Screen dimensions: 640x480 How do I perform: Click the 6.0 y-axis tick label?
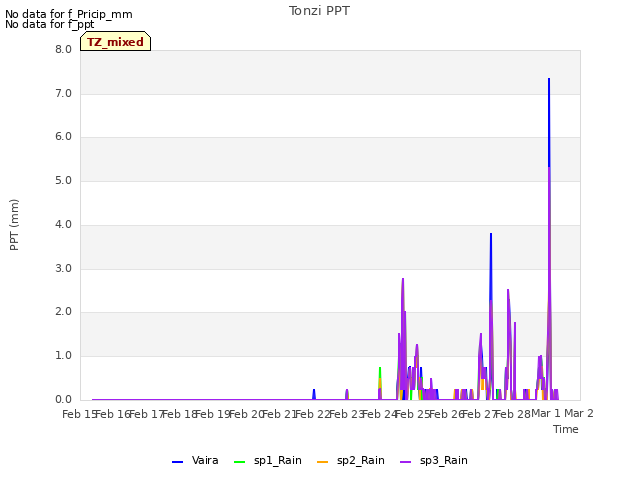(x=64, y=137)
